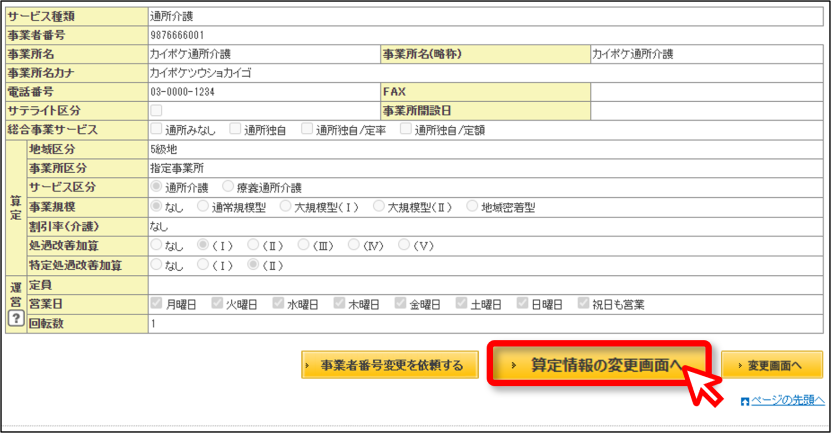Image resolution: width=831 pixels, height=433 pixels.
Task: Click the FAX field cell
Action: 707,92
